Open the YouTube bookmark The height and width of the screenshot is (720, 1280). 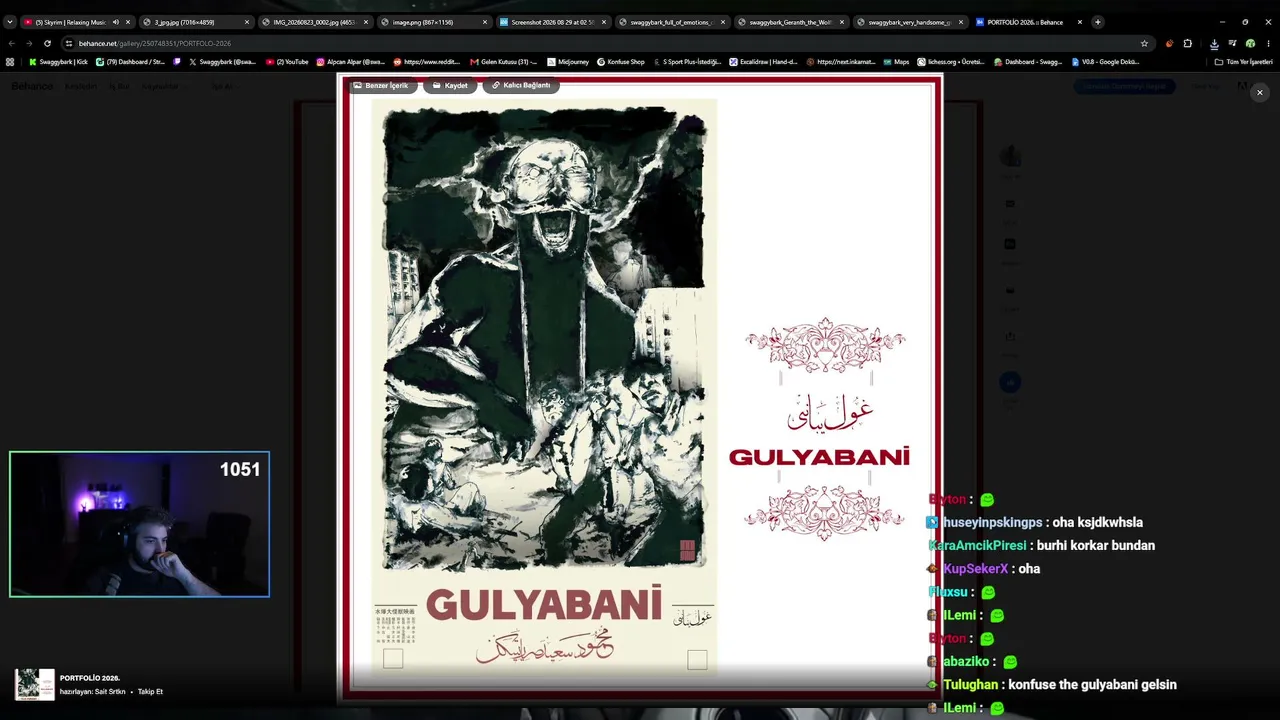(287, 62)
